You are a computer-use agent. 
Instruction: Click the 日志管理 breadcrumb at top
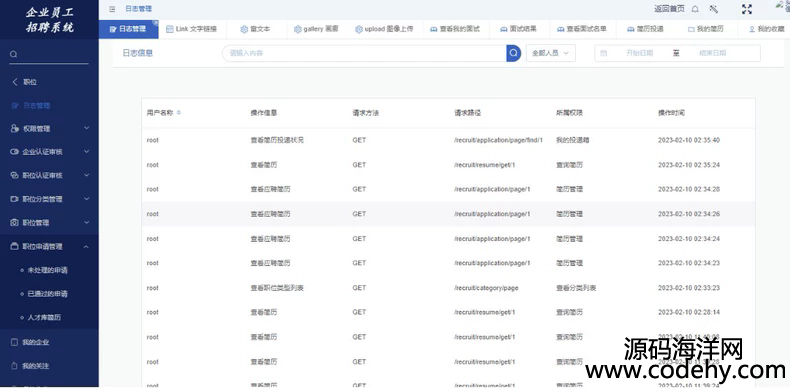click(x=138, y=9)
